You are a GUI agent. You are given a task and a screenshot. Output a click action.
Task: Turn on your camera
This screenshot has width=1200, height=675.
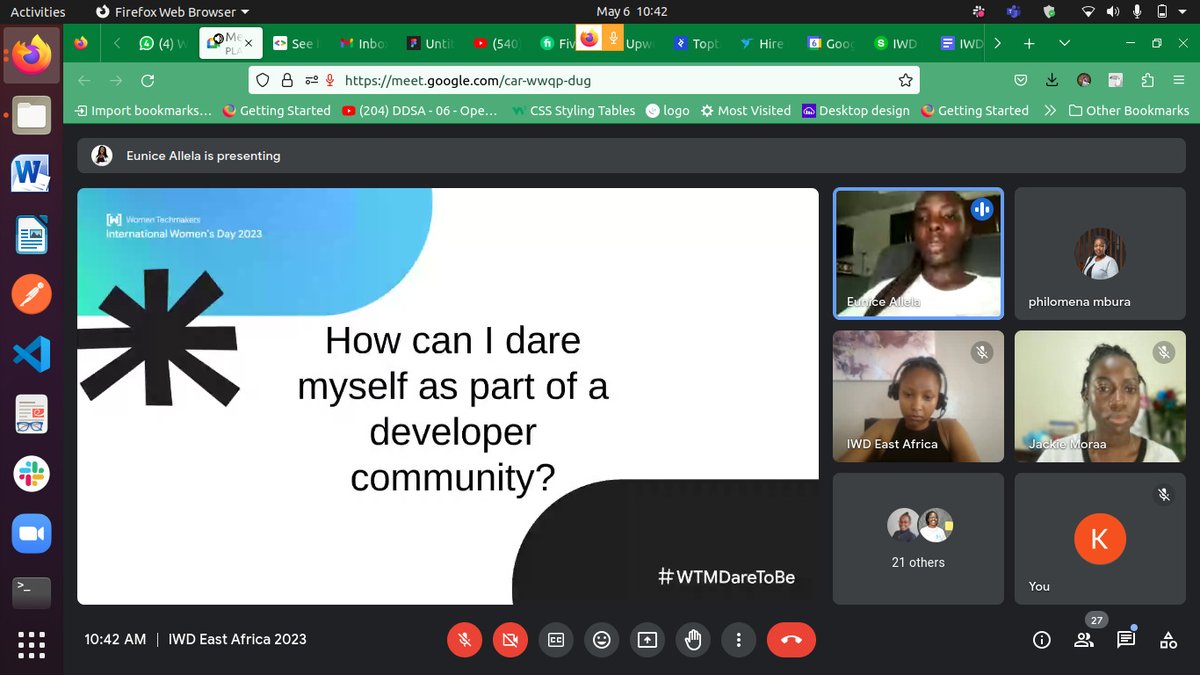click(510, 639)
